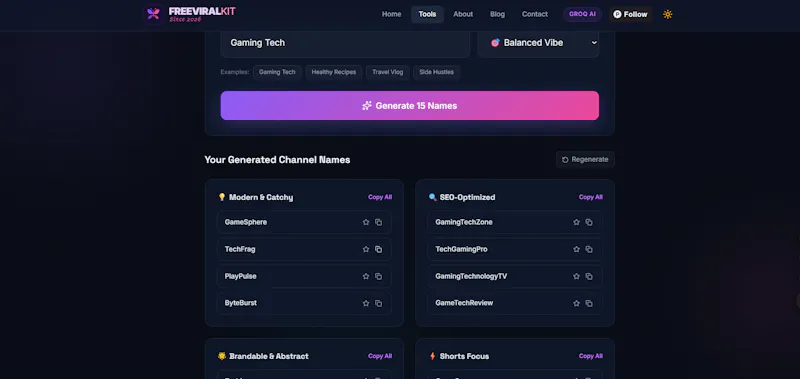Star the GameTechReview name

577,304
